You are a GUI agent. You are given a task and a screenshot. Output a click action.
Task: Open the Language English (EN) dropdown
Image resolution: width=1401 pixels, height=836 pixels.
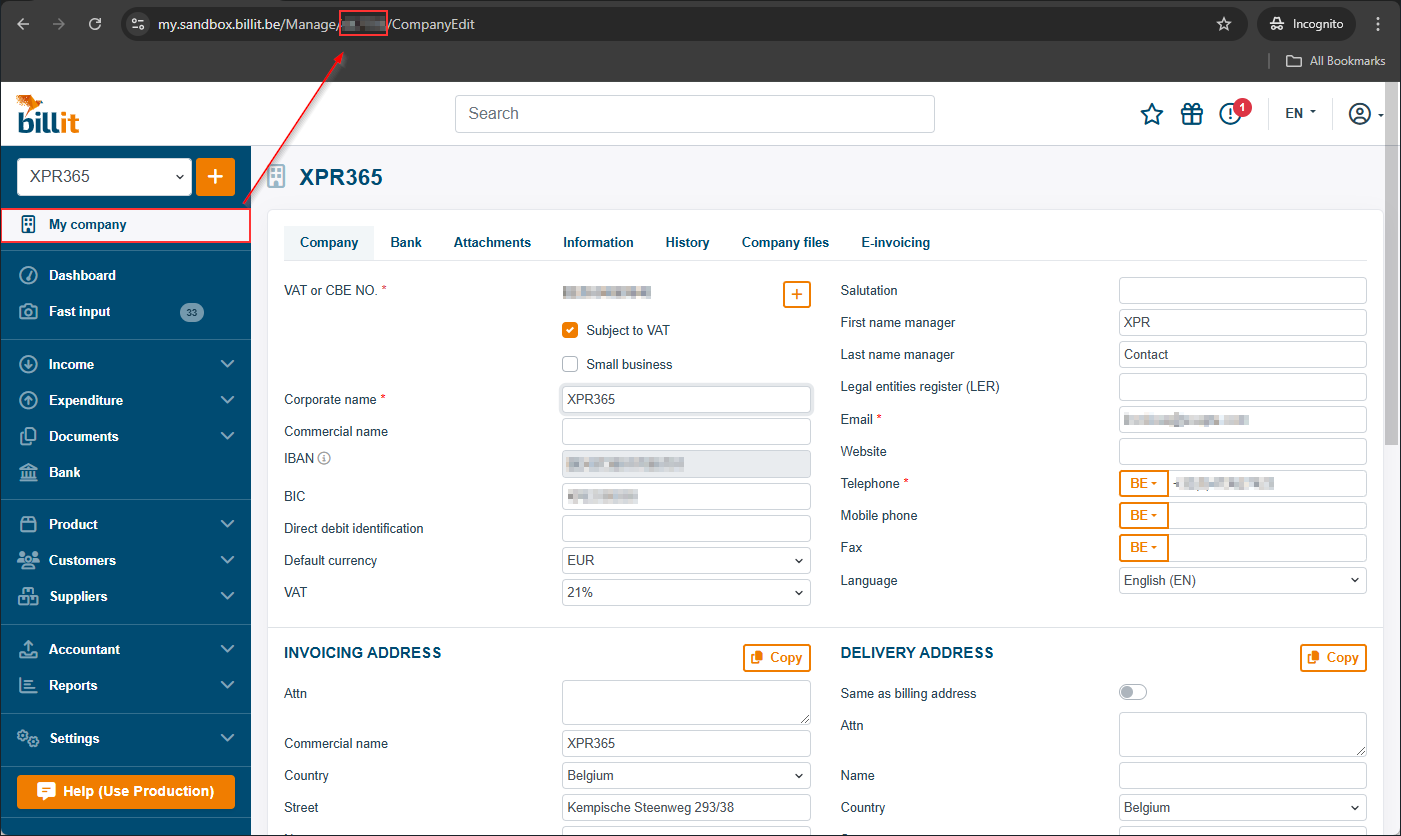click(1242, 580)
